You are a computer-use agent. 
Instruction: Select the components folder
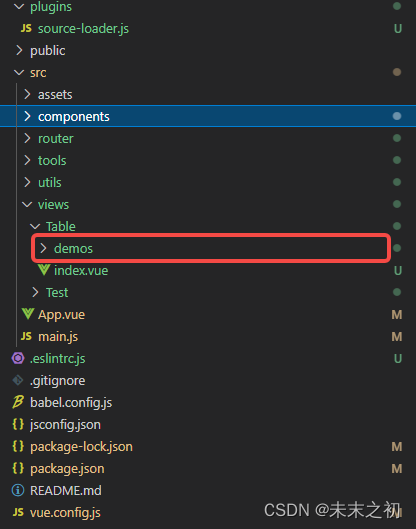(x=208, y=116)
